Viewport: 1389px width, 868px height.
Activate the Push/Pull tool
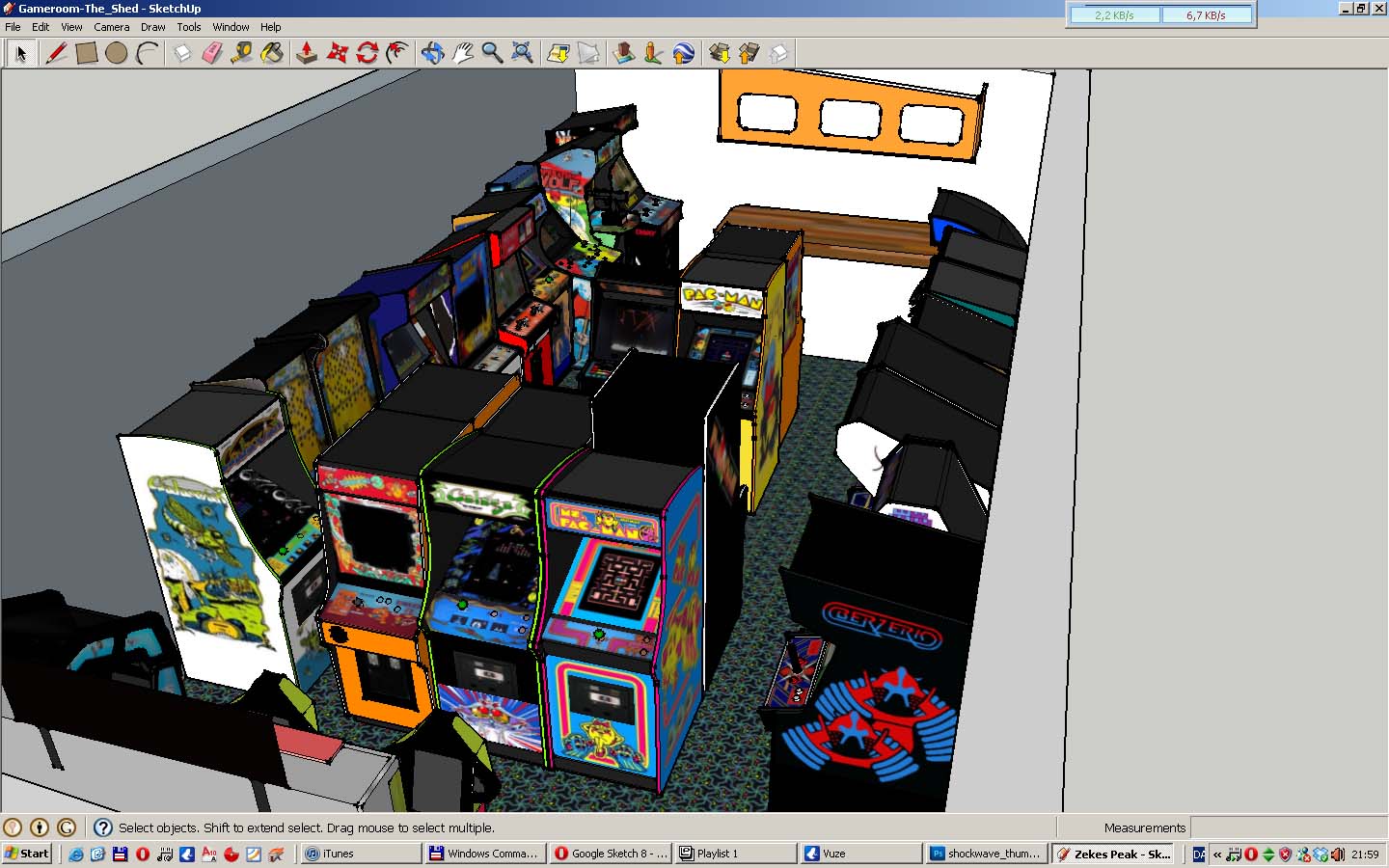coord(307,53)
